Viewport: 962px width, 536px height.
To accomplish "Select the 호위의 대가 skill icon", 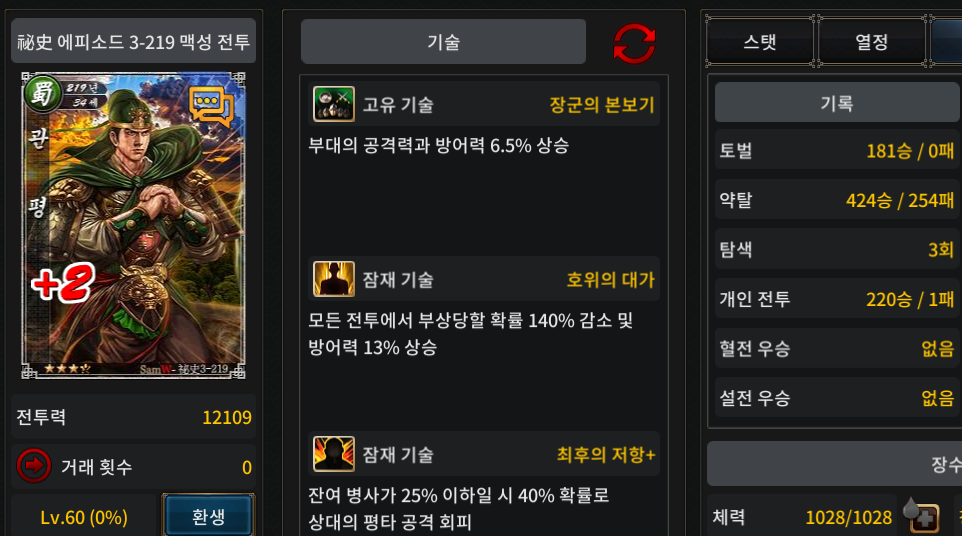I will [334, 279].
